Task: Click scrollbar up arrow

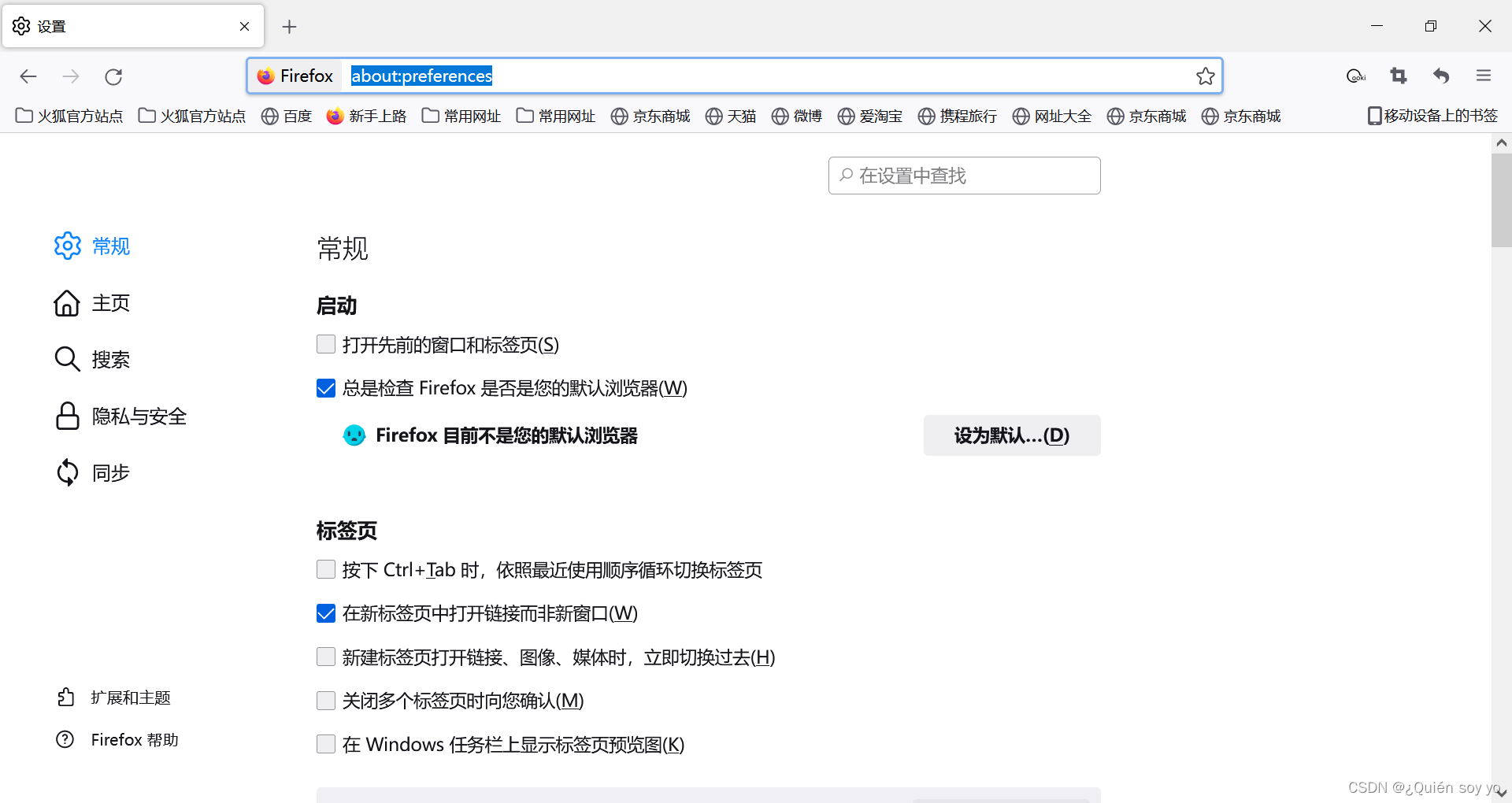Action: [1502, 142]
